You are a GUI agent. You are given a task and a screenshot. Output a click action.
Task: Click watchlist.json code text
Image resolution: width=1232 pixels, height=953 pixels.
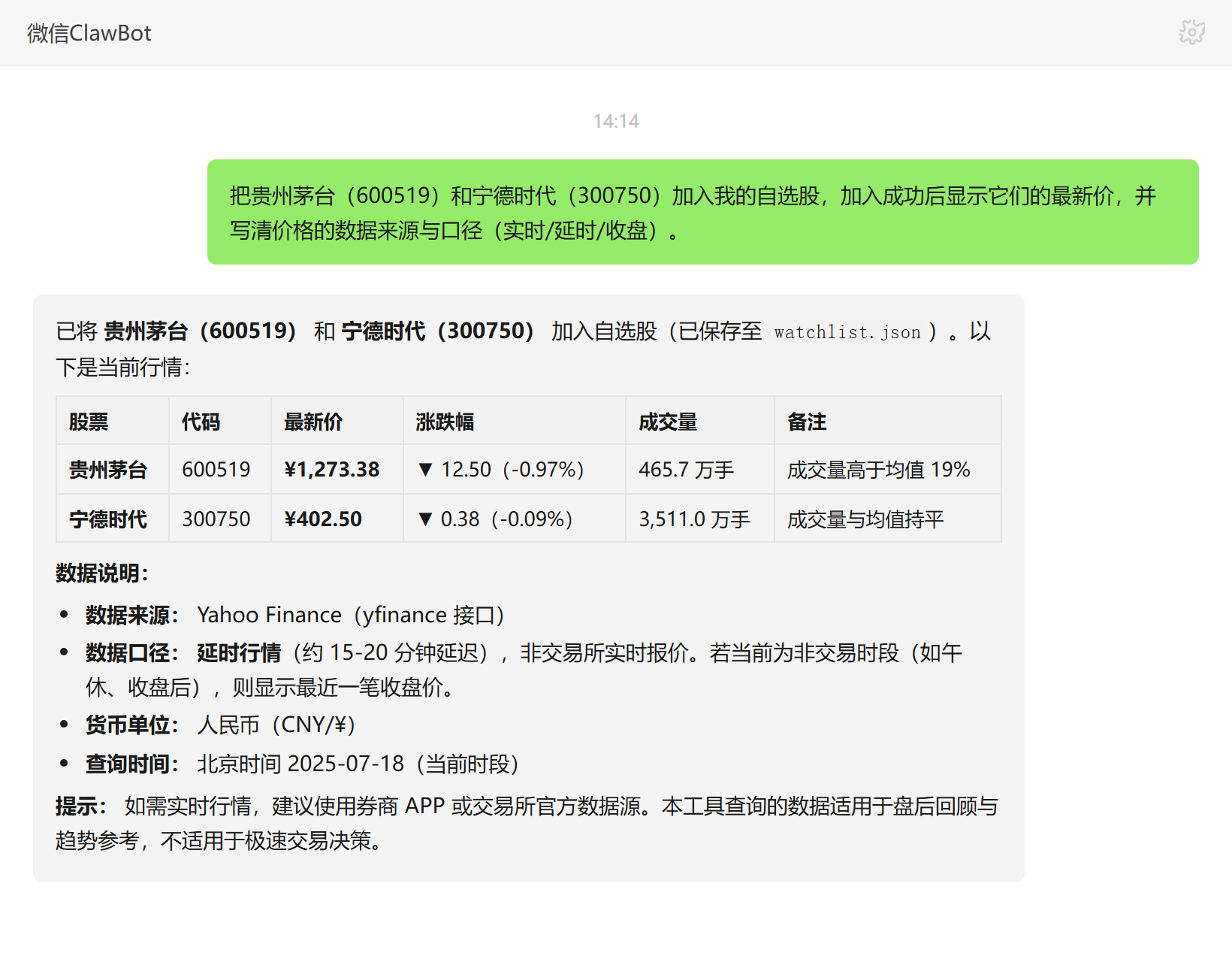click(x=847, y=332)
